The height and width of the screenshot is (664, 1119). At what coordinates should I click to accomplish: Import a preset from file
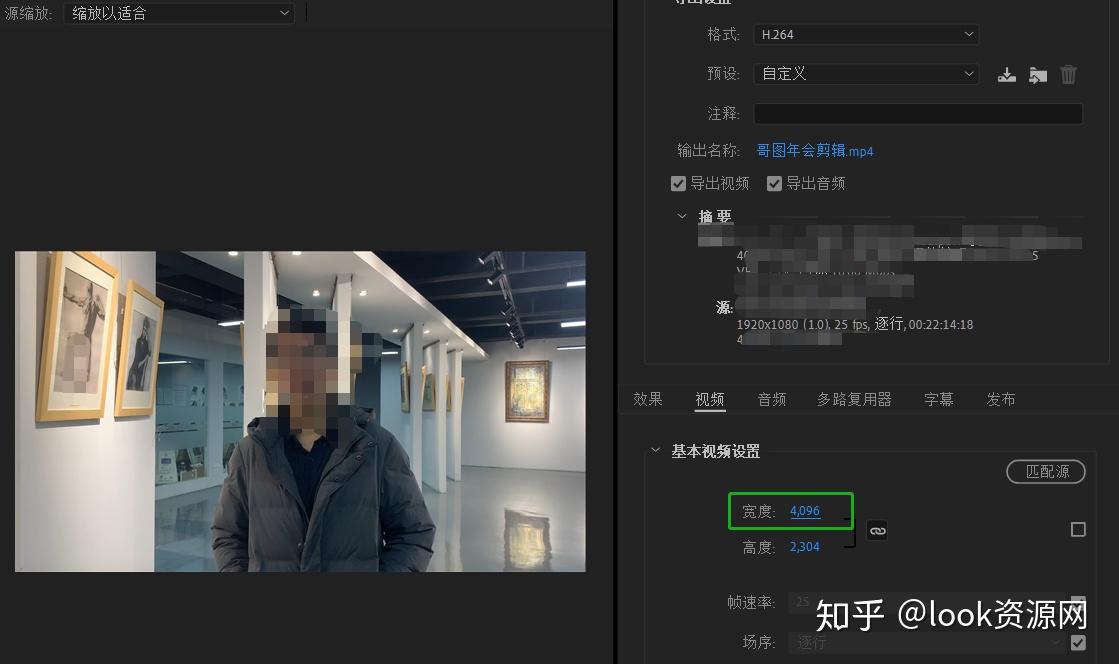click(1037, 74)
